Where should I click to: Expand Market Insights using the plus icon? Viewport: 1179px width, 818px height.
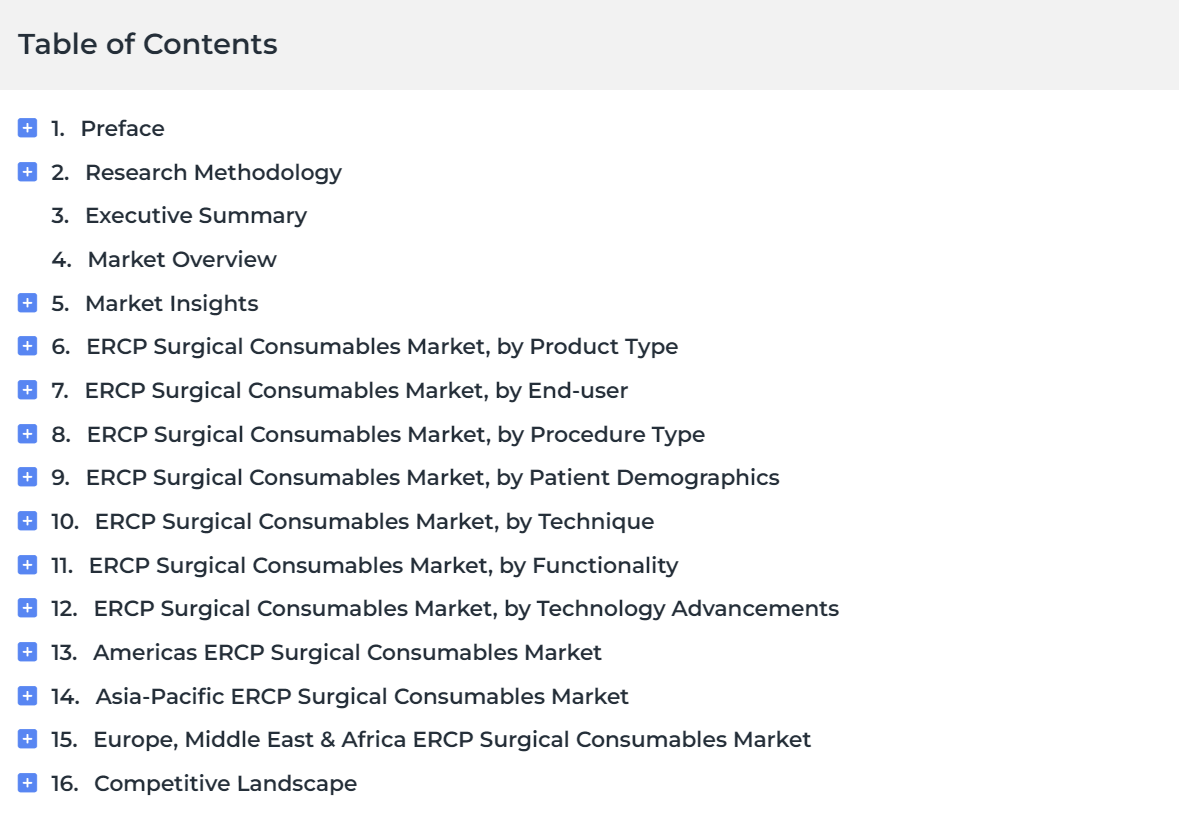(27, 303)
